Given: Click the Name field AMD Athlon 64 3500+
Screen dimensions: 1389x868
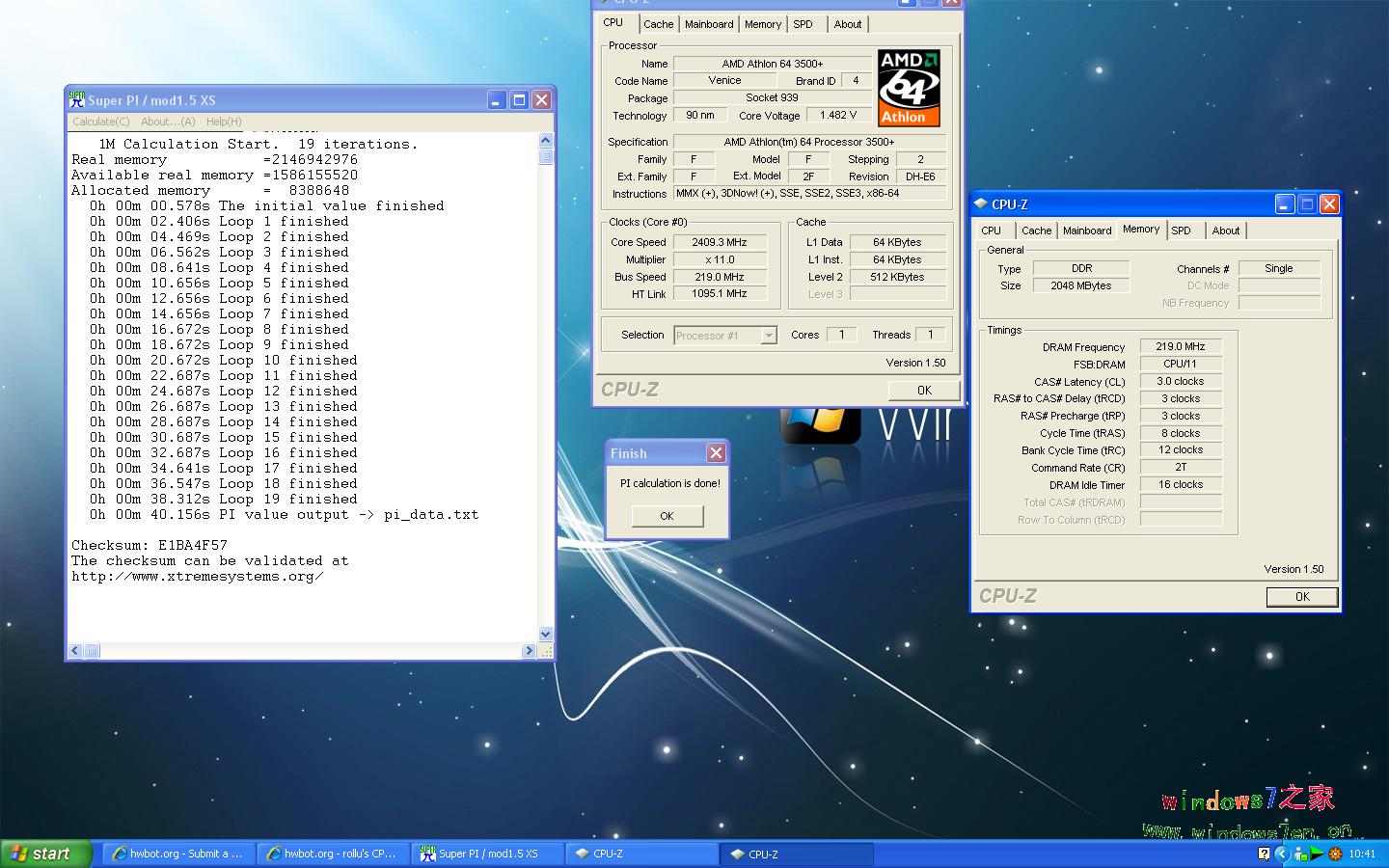Looking at the screenshot, I should [x=773, y=64].
